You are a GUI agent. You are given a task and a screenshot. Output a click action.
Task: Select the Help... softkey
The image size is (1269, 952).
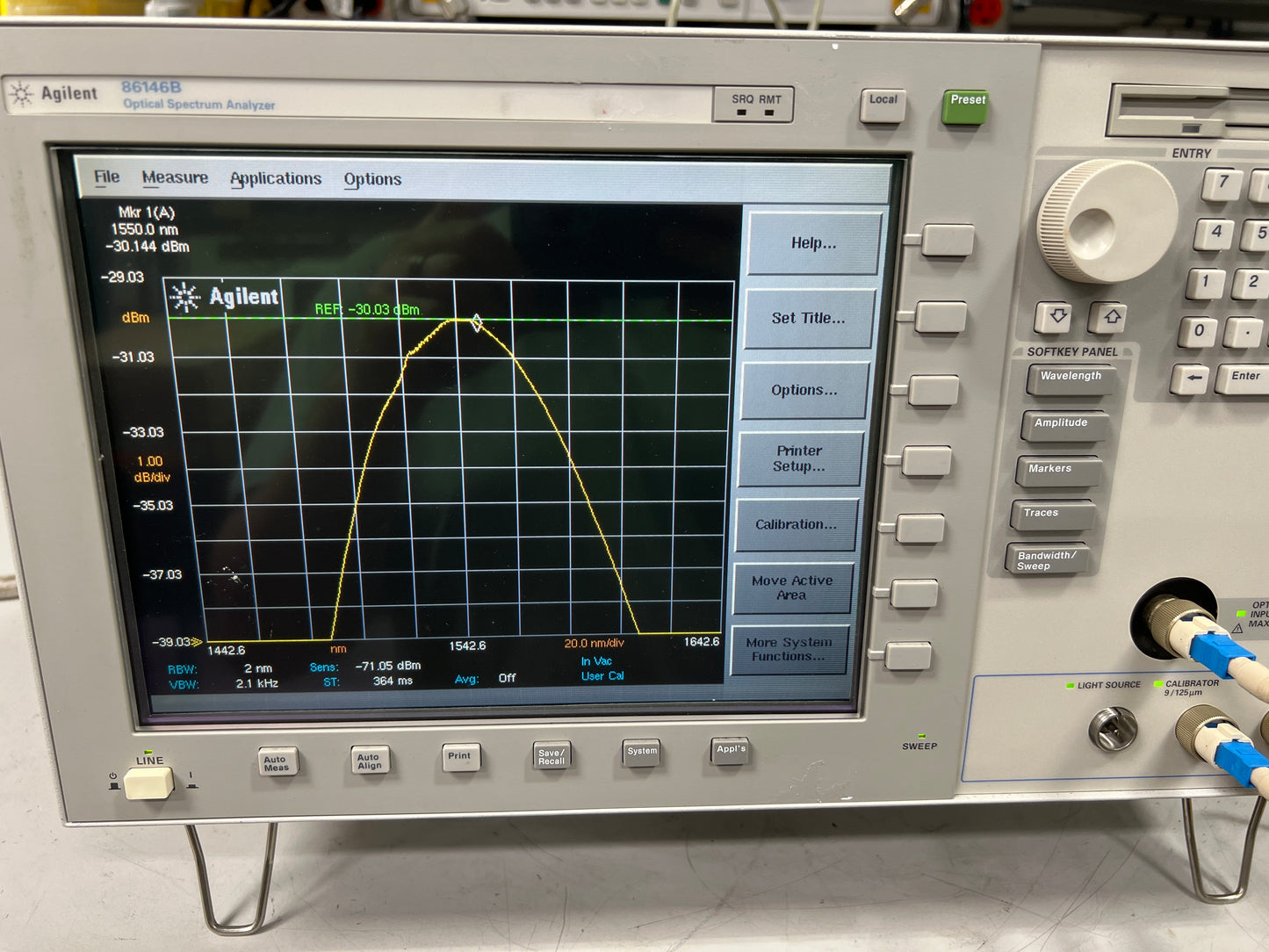pyautogui.click(x=813, y=243)
